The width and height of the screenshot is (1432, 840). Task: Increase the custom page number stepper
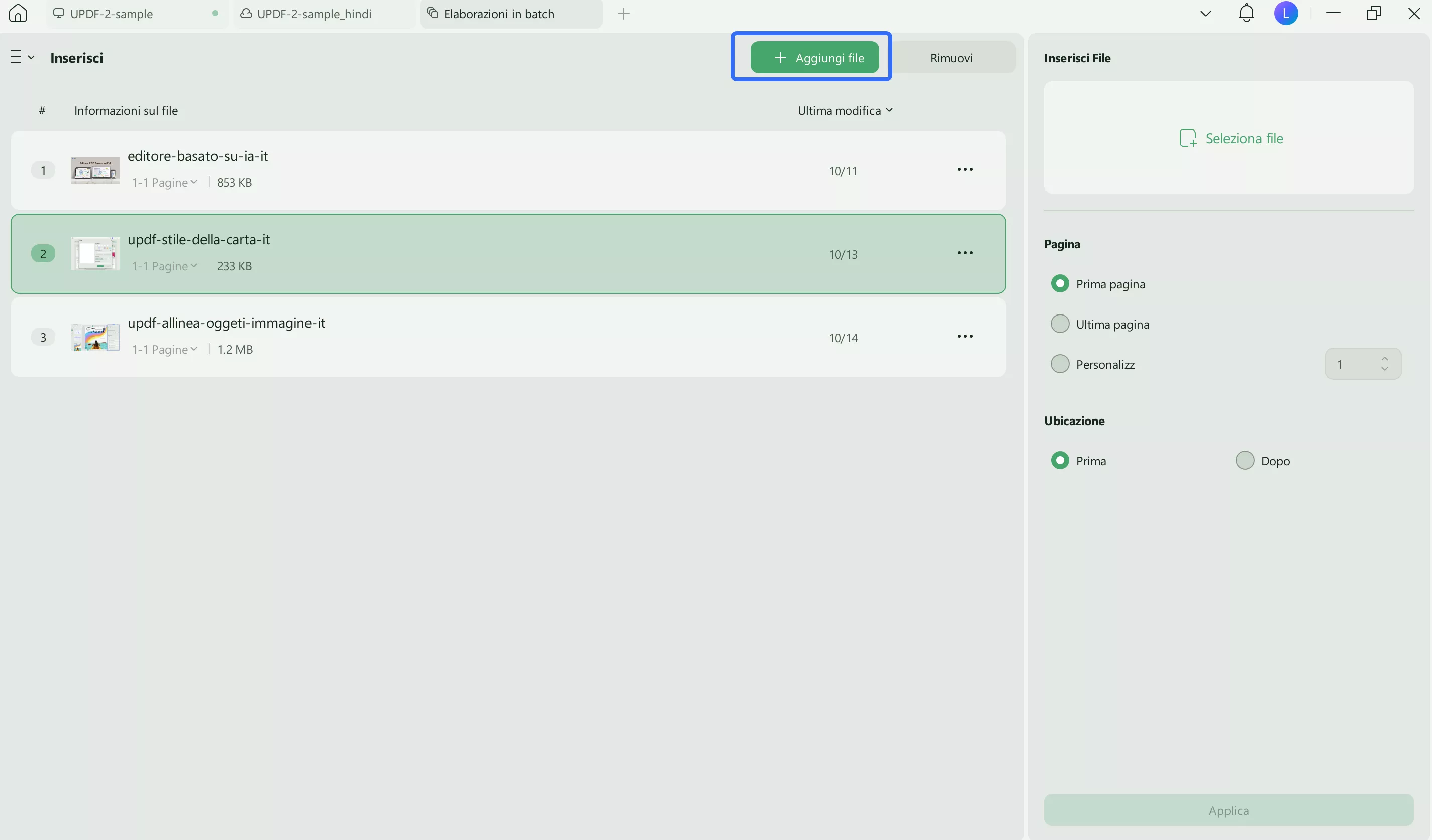[x=1384, y=359]
